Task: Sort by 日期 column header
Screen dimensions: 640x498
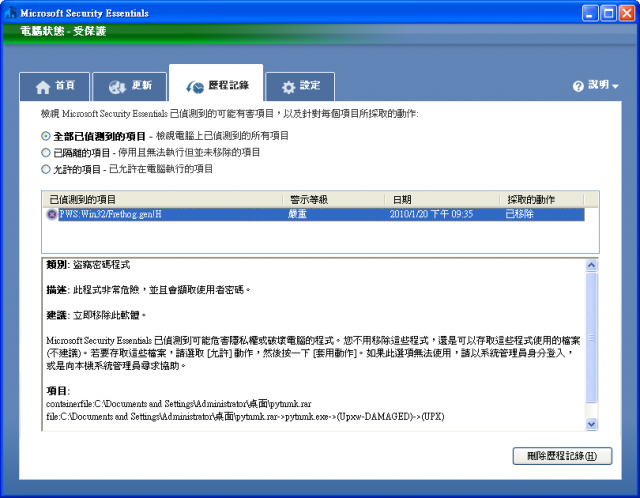Action: tap(442, 200)
